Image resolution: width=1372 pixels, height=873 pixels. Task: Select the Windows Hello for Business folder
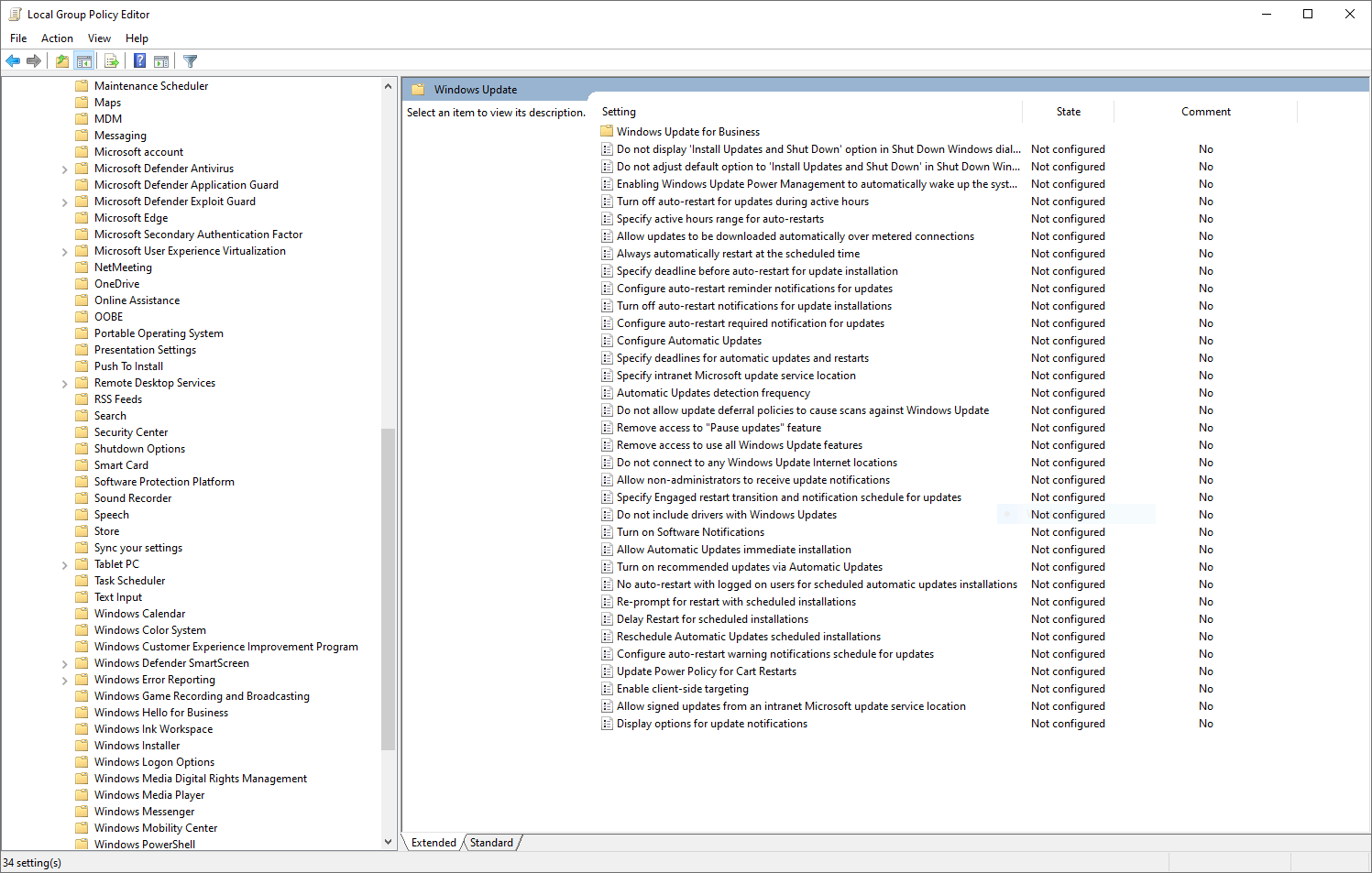pos(161,713)
